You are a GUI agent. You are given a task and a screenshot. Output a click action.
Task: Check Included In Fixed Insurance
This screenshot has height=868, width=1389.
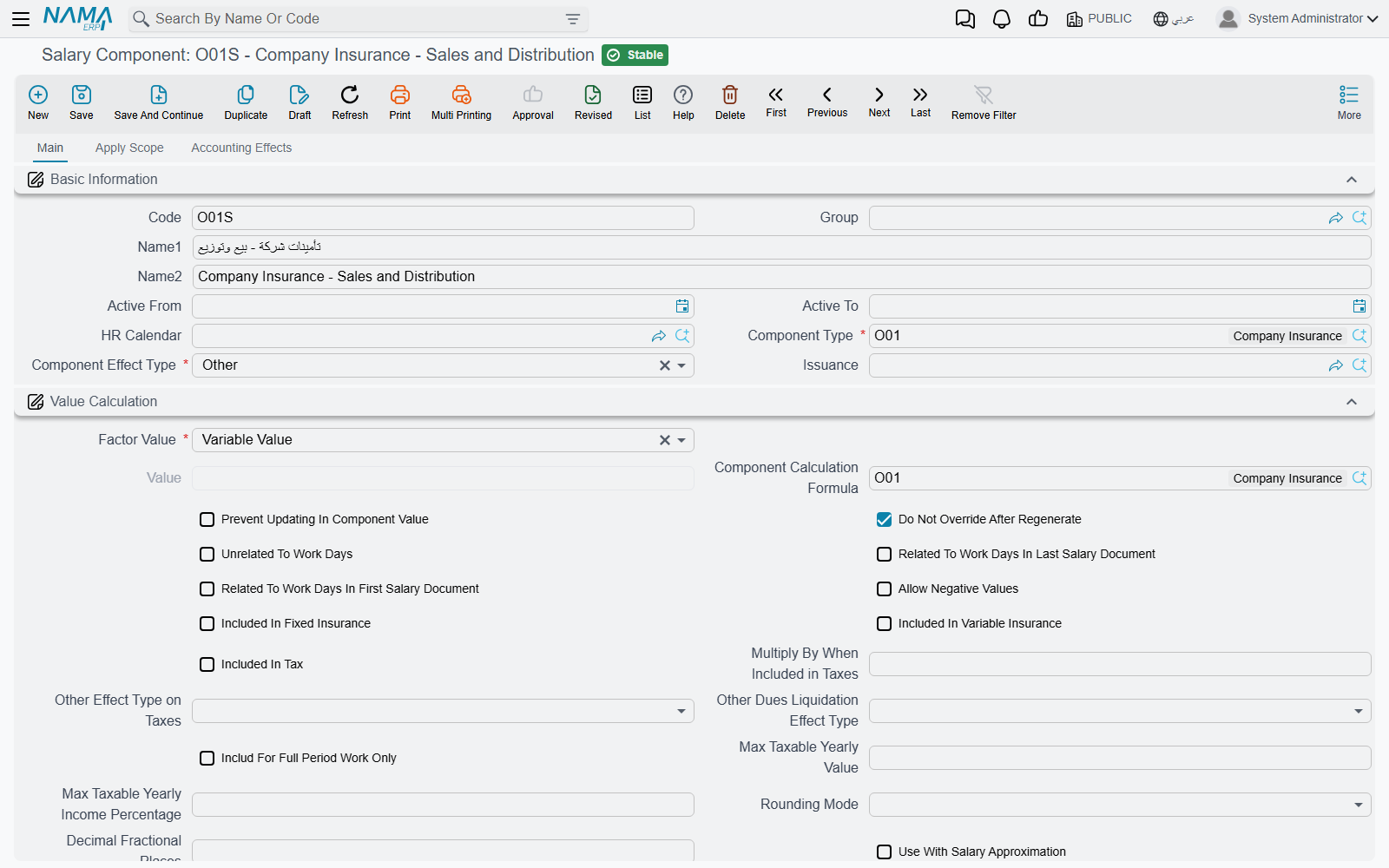[207, 624]
